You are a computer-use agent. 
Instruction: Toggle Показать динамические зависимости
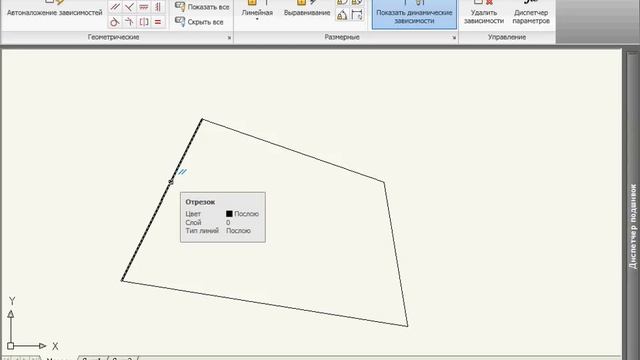click(x=414, y=14)
